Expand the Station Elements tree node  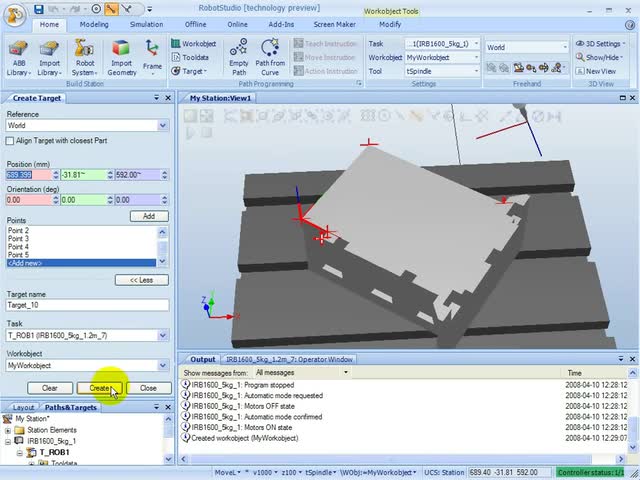pos(8,430)
